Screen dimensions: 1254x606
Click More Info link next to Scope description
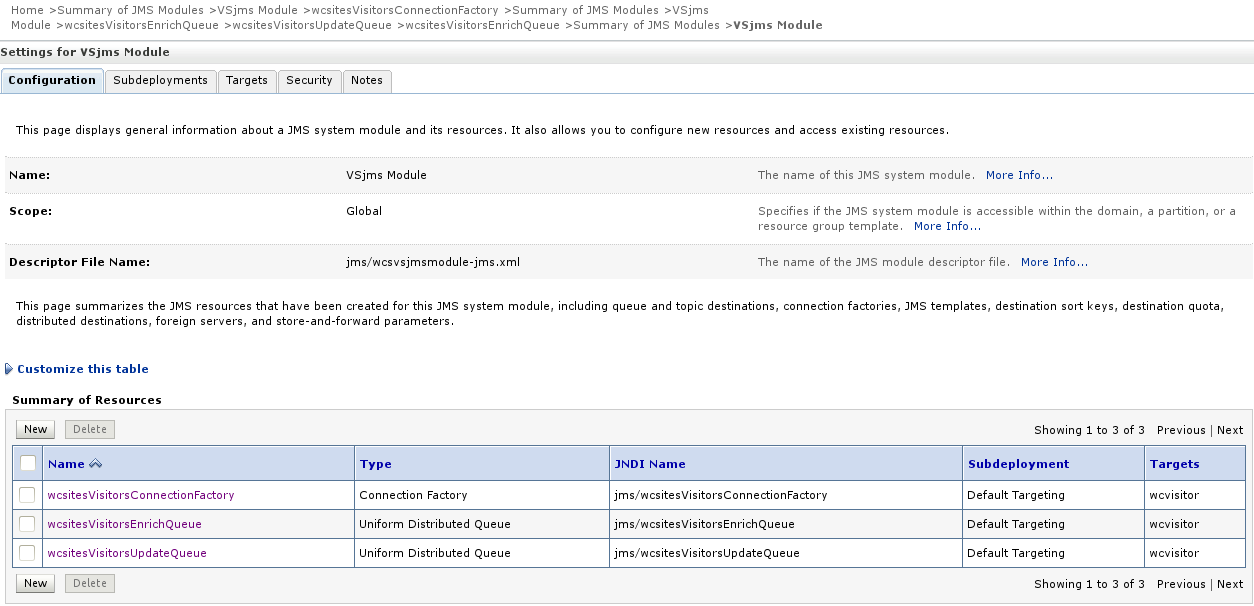point(947,226)
